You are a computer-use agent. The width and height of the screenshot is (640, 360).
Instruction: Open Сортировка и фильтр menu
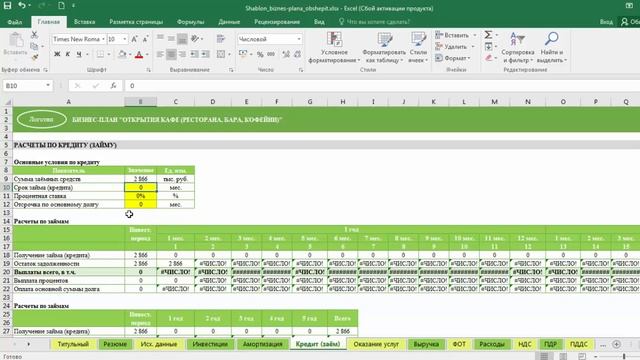pos(518,47)
